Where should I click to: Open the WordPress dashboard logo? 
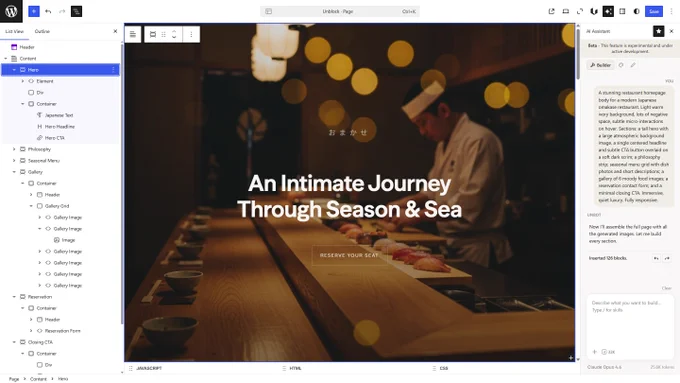pos(11,11)
